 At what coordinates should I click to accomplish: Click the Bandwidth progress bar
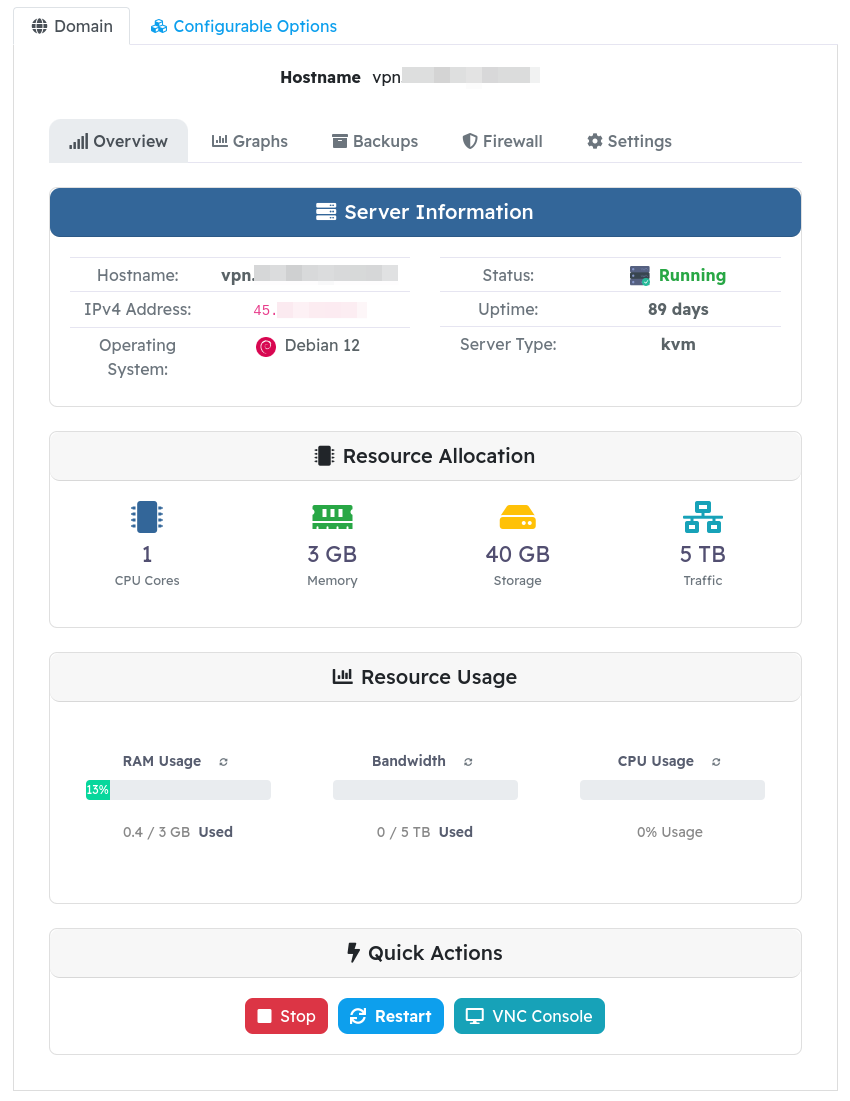click(425, 790)
